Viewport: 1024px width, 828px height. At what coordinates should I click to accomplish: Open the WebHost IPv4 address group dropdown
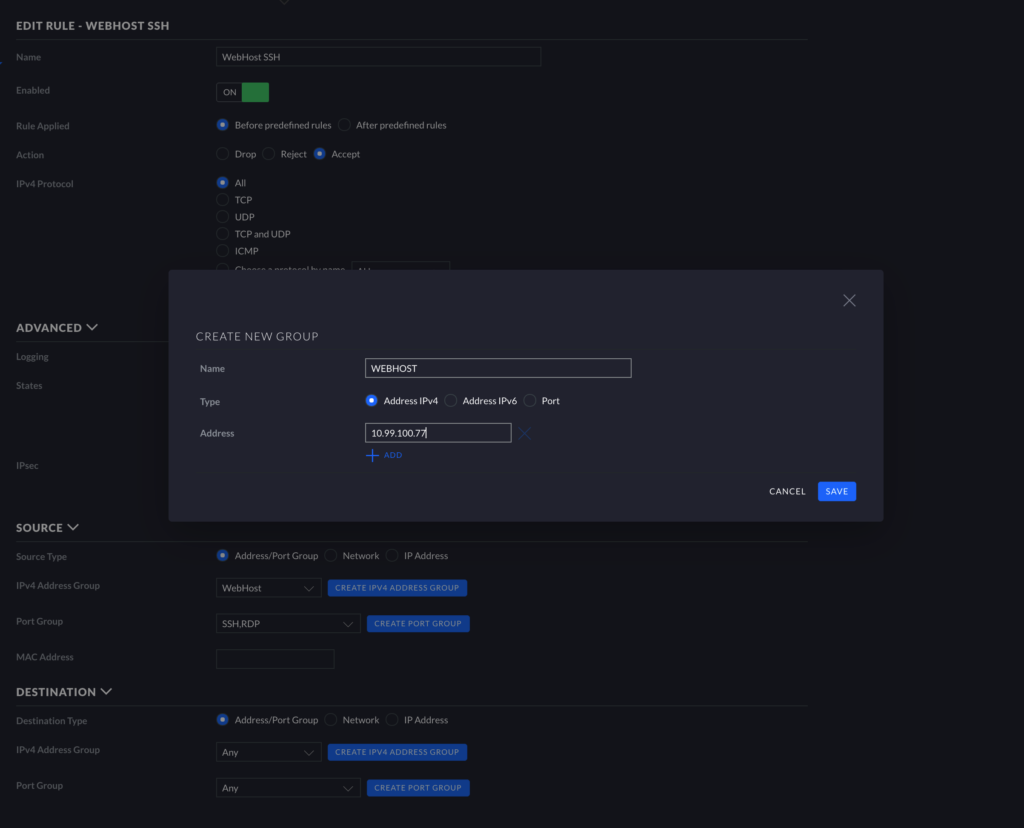click(x=268, y=588)
